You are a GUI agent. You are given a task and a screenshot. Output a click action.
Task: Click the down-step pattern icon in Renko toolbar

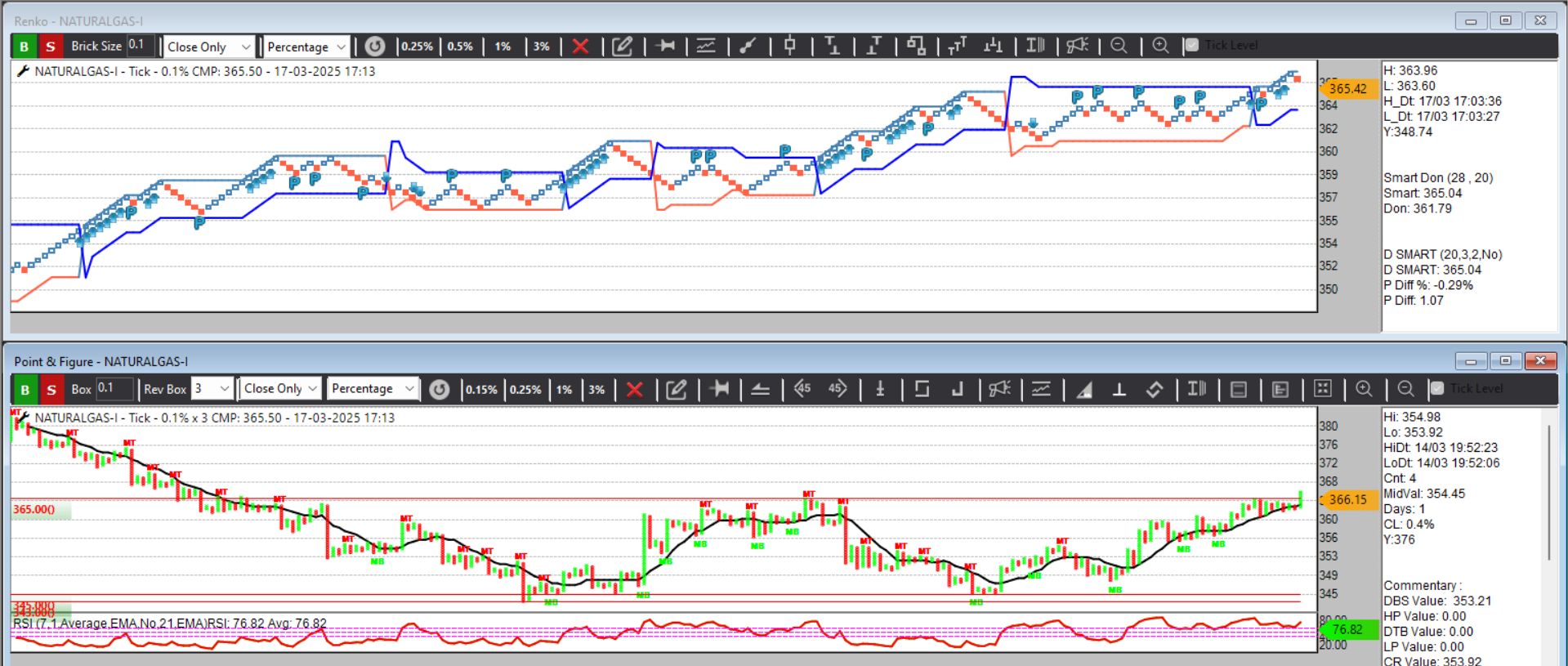832,46
